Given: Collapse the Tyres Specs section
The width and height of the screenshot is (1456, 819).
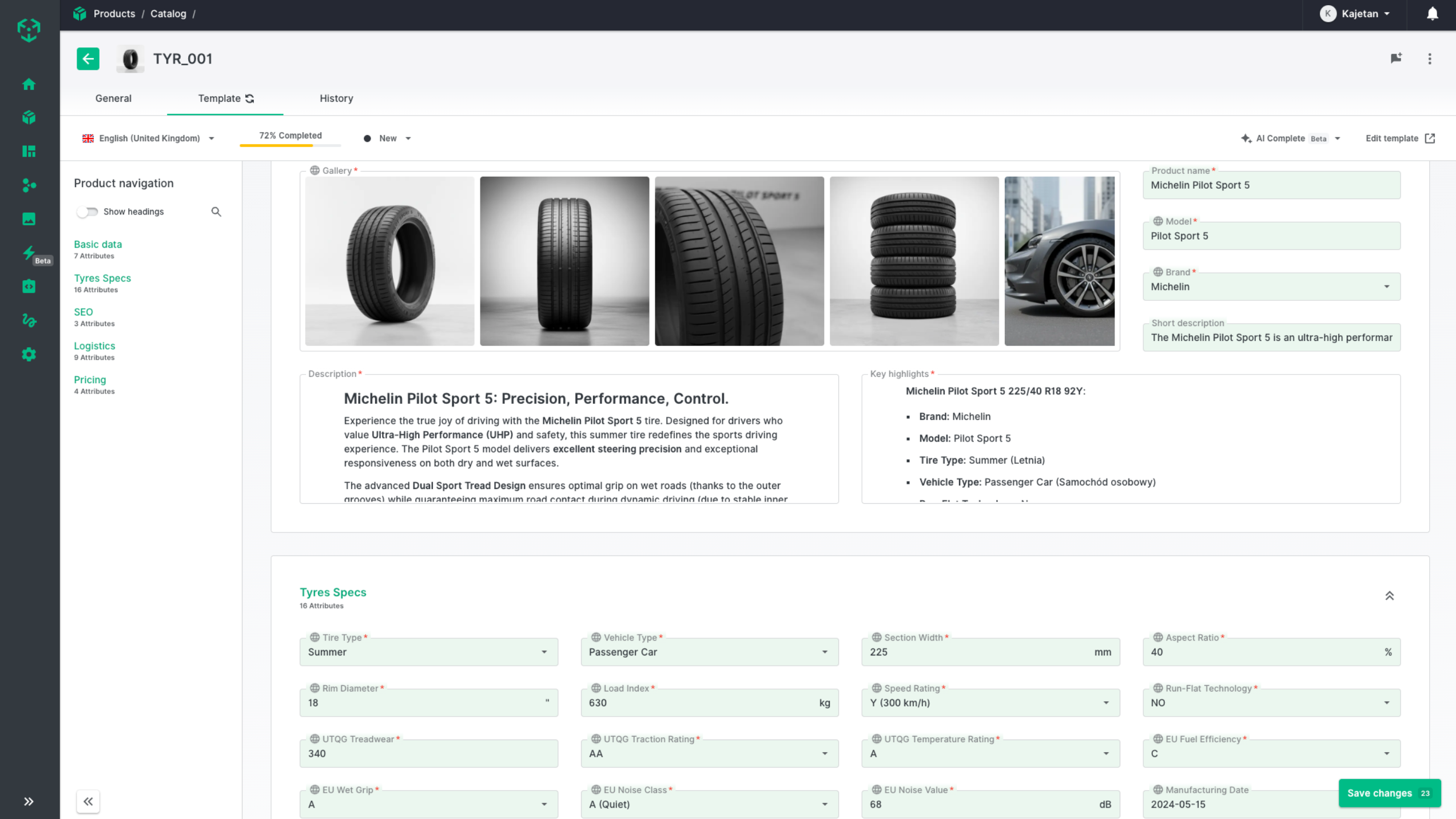Looking at the screenshot, I should point(1389,596).
